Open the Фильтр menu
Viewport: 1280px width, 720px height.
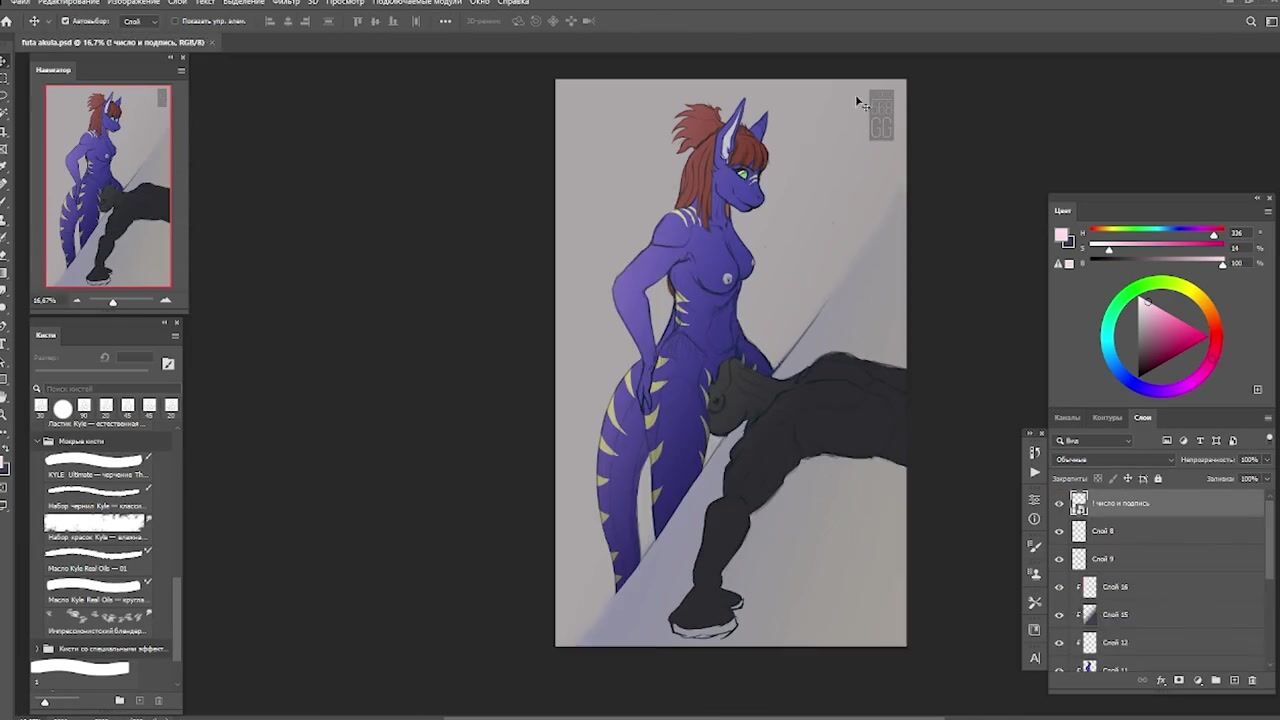pos(286,3)
